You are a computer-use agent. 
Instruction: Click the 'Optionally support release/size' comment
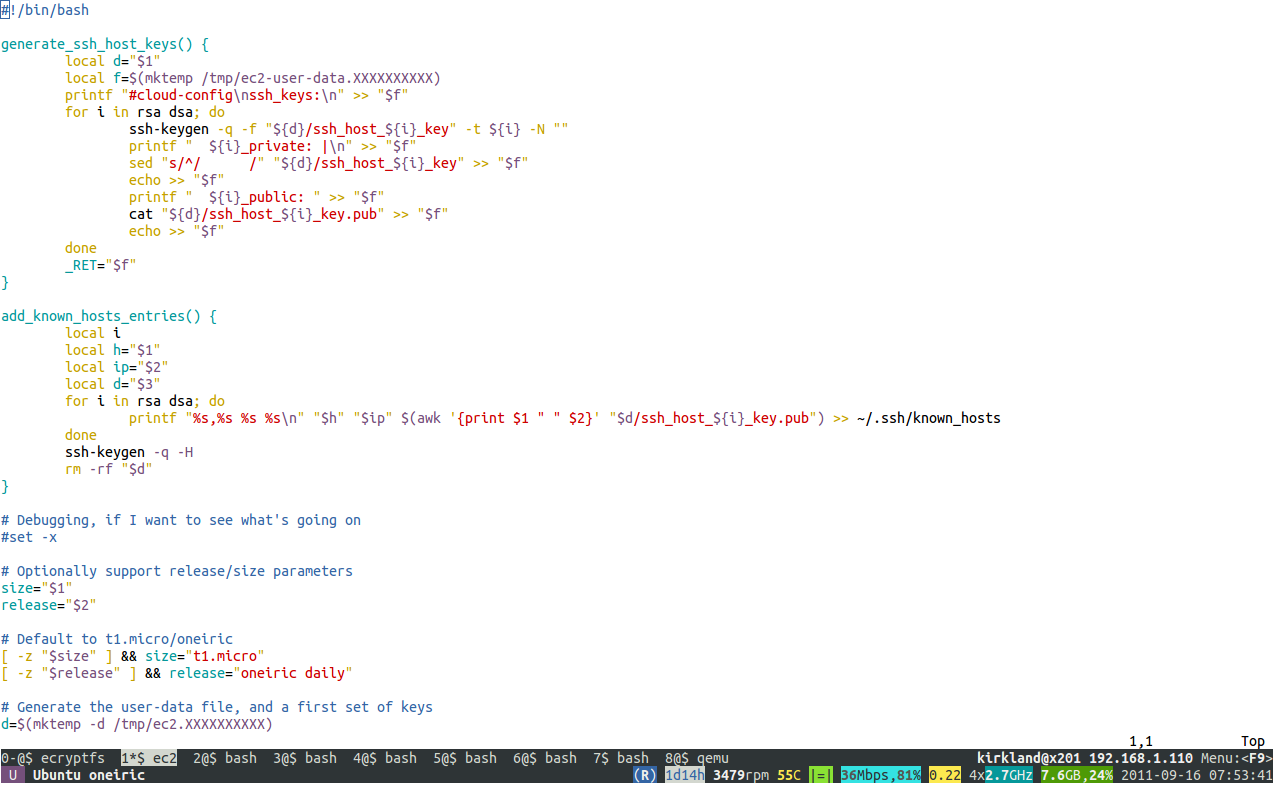click(177, 571)
